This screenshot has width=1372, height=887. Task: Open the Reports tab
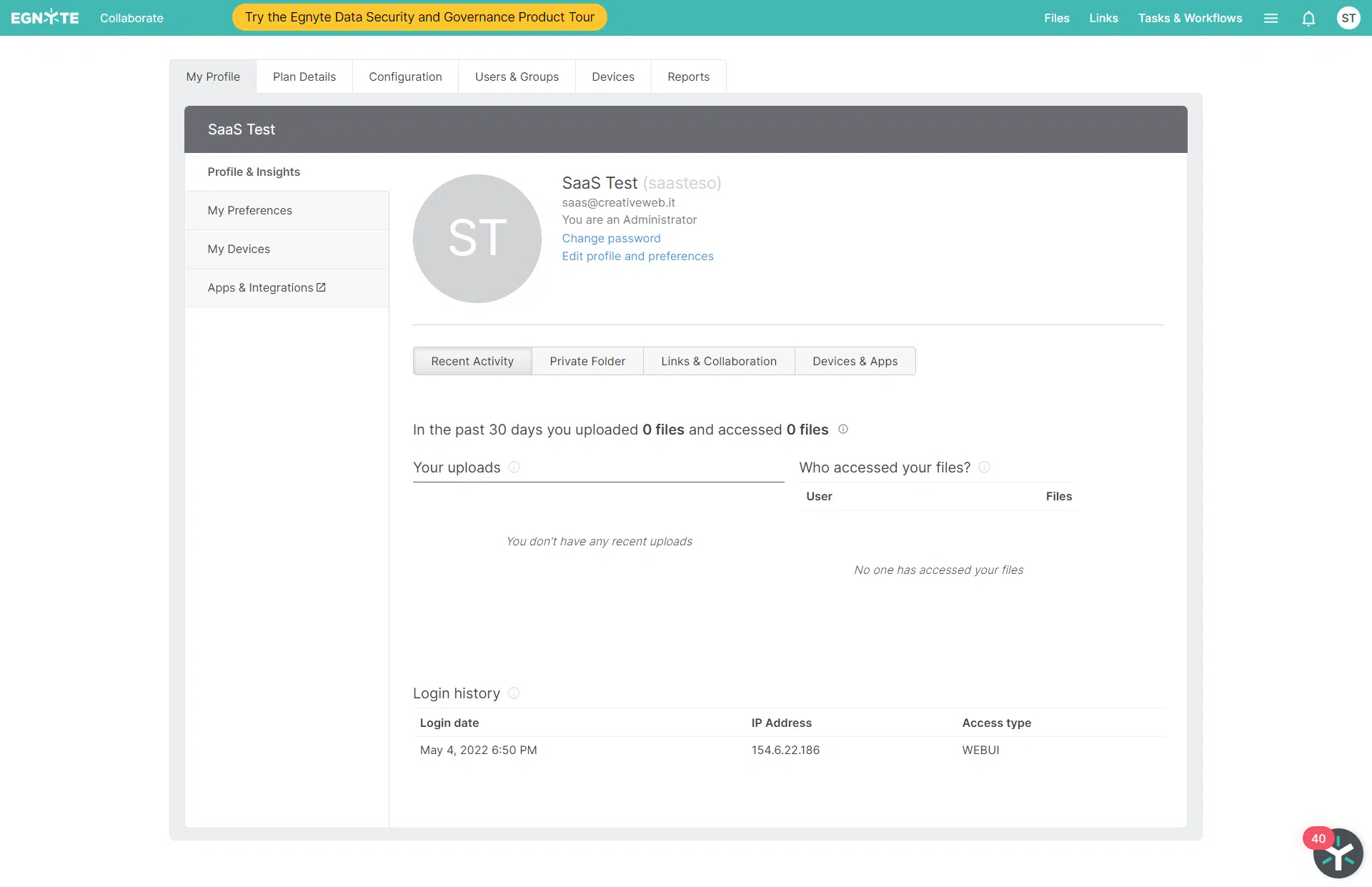point(688,76)
